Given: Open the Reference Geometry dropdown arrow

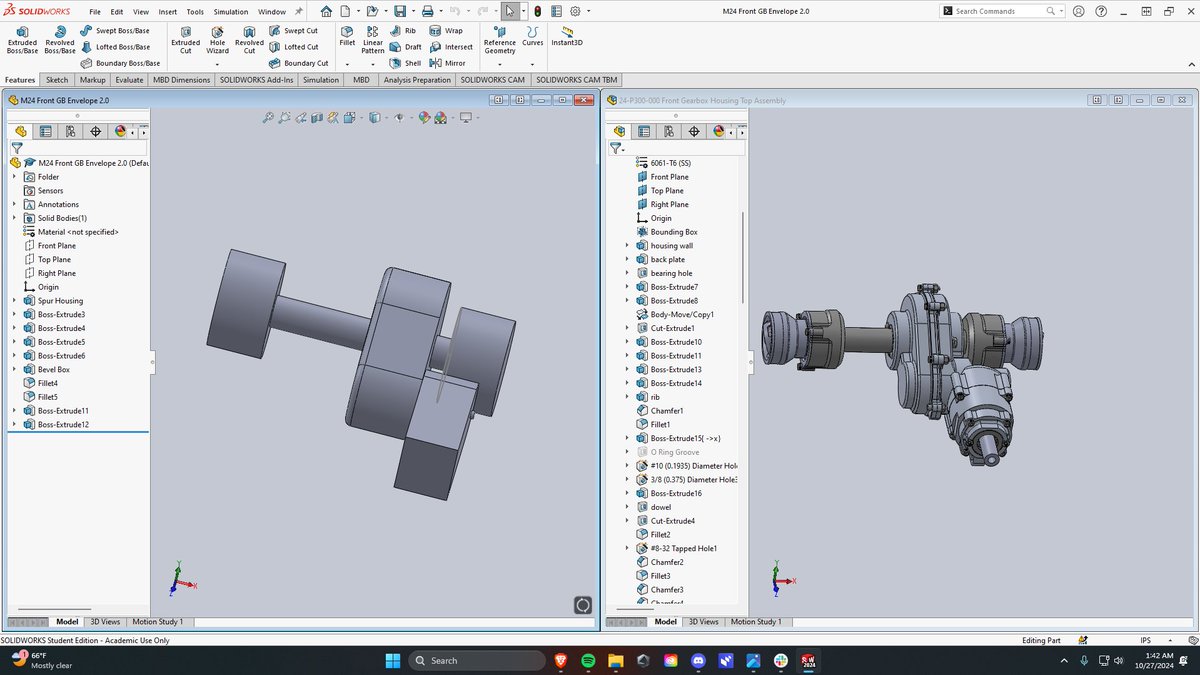Looking at the screenshot, I should click(500, 63).
